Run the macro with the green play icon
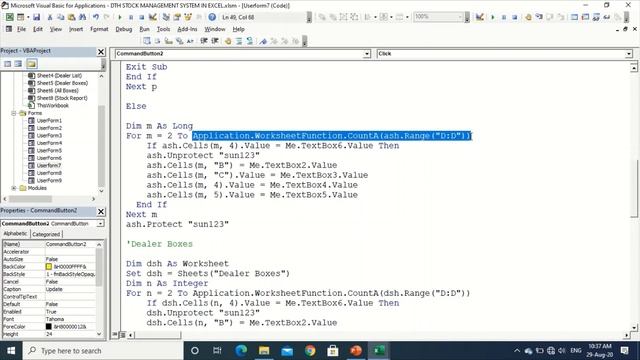 (120, 17)
